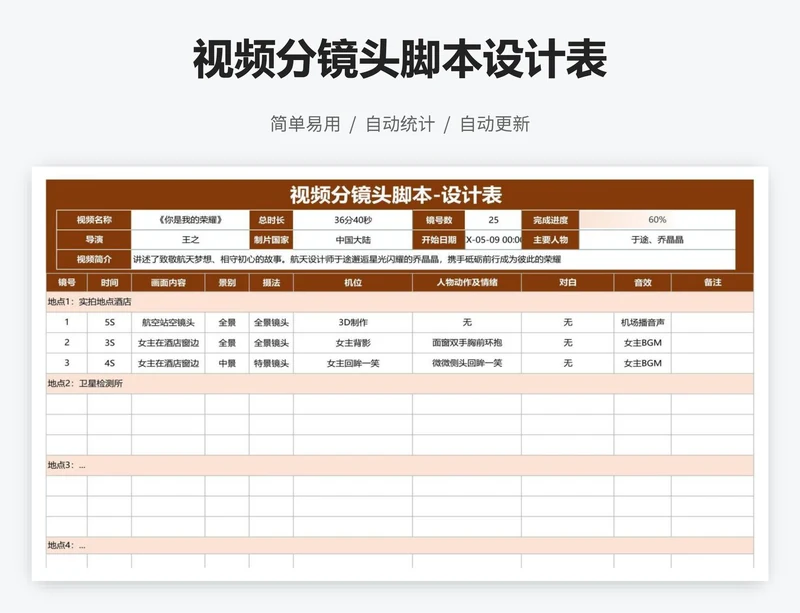Click the 人物动作及情绪 column header
Viewport: 800px width, 613px height.
(467, 283)
